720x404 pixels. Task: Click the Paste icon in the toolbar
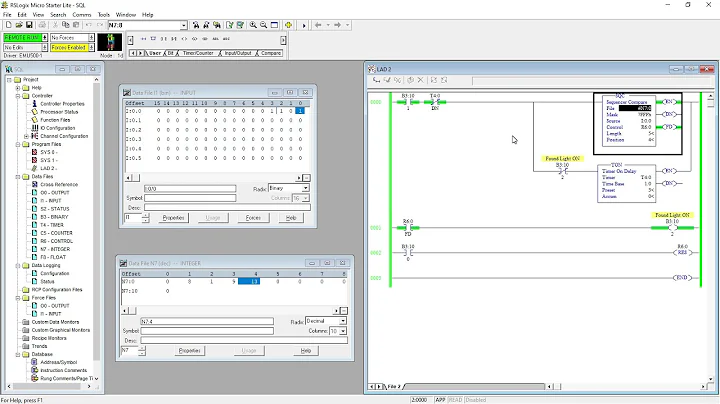coord(76,25)
